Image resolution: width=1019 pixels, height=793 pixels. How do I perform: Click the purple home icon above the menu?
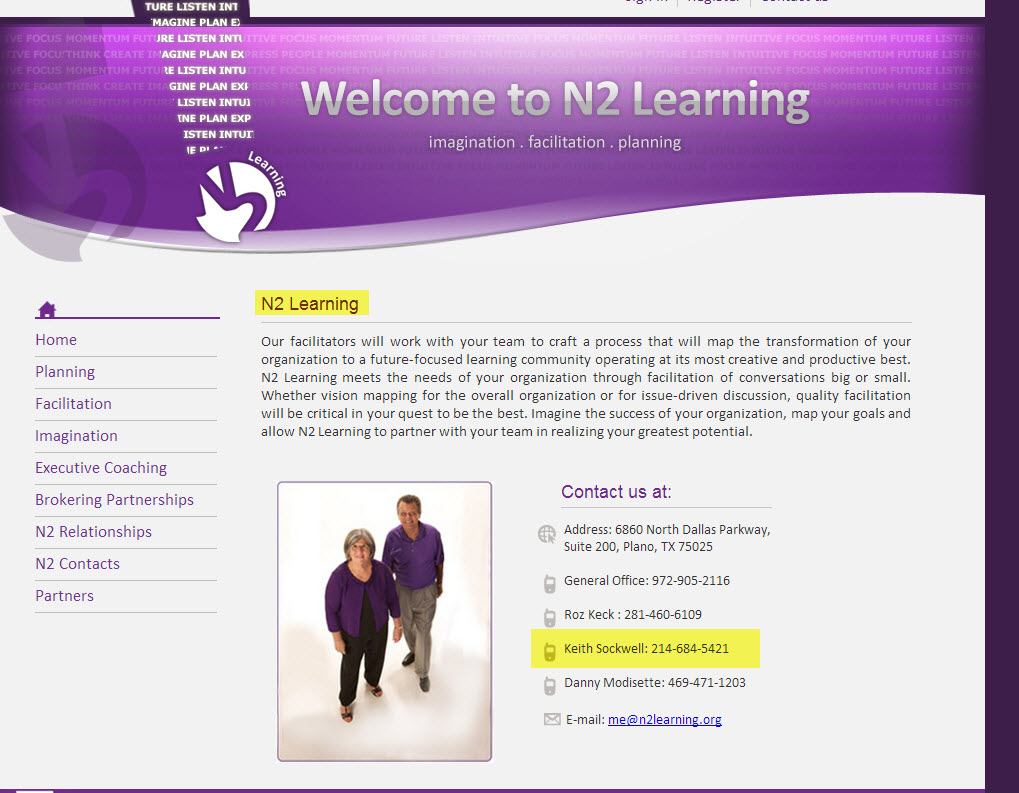point(47,309)
